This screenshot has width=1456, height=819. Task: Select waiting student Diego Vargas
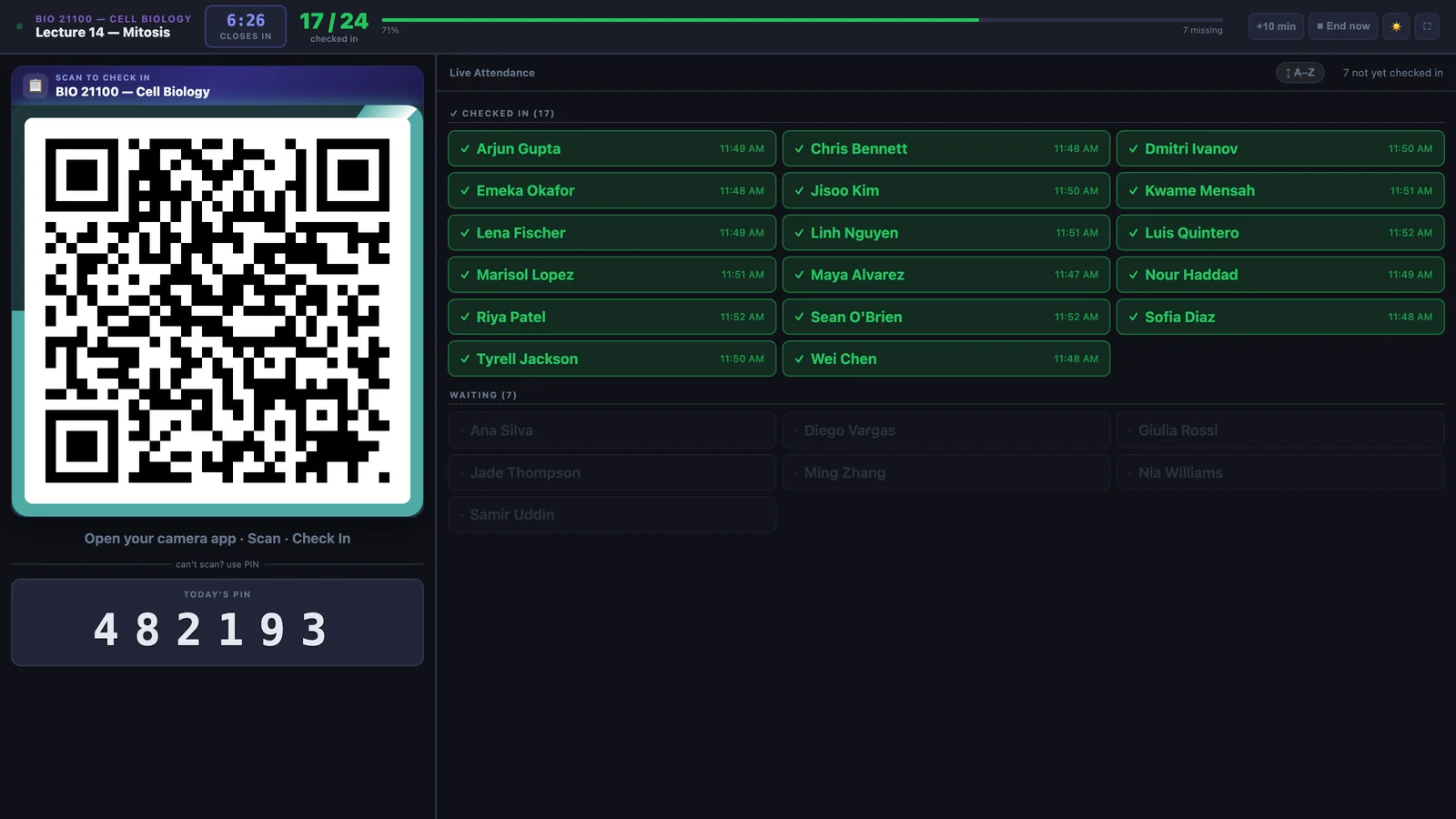point(946,430)
